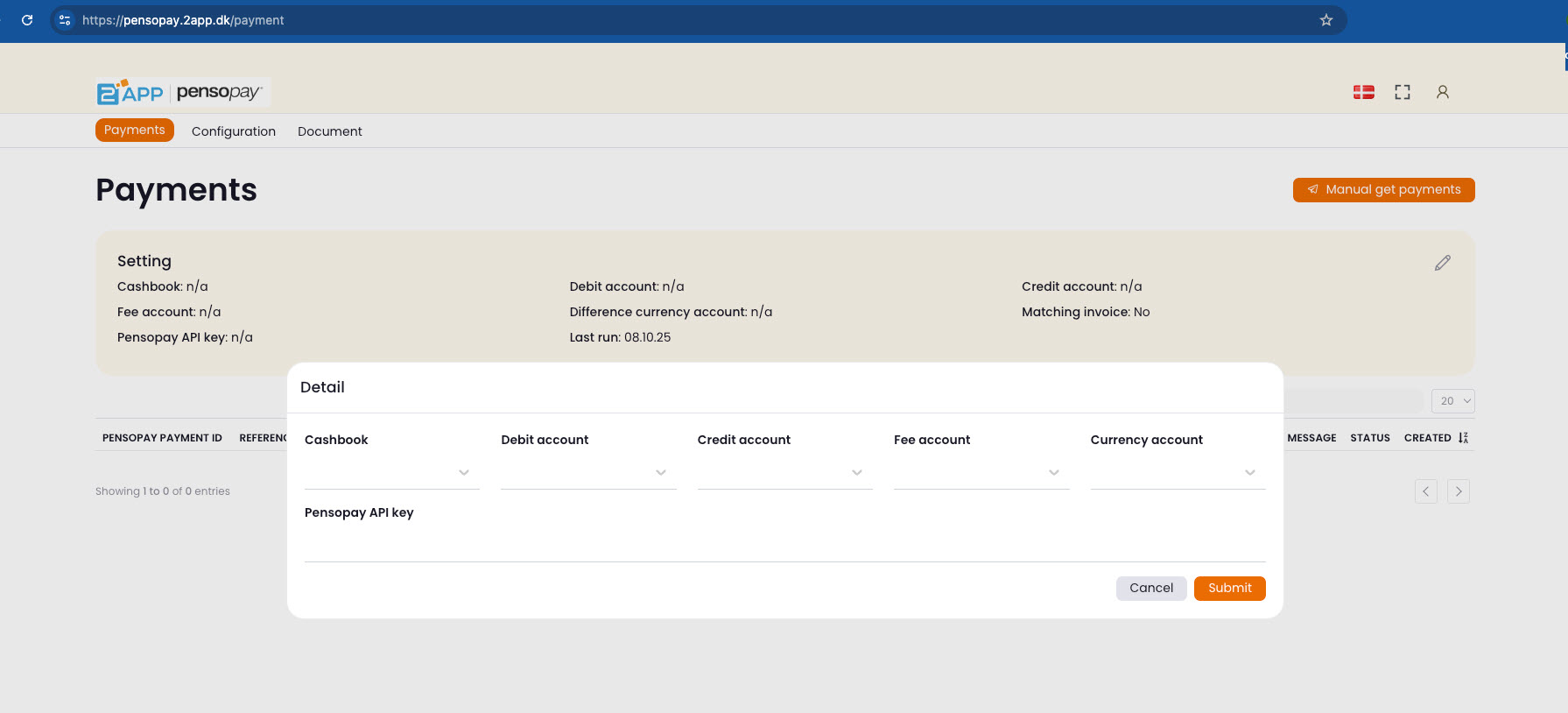Viewport: 1568px width, 713px height.
Task: Open the page size 20 dropdown
Action: pos(1452,401)
